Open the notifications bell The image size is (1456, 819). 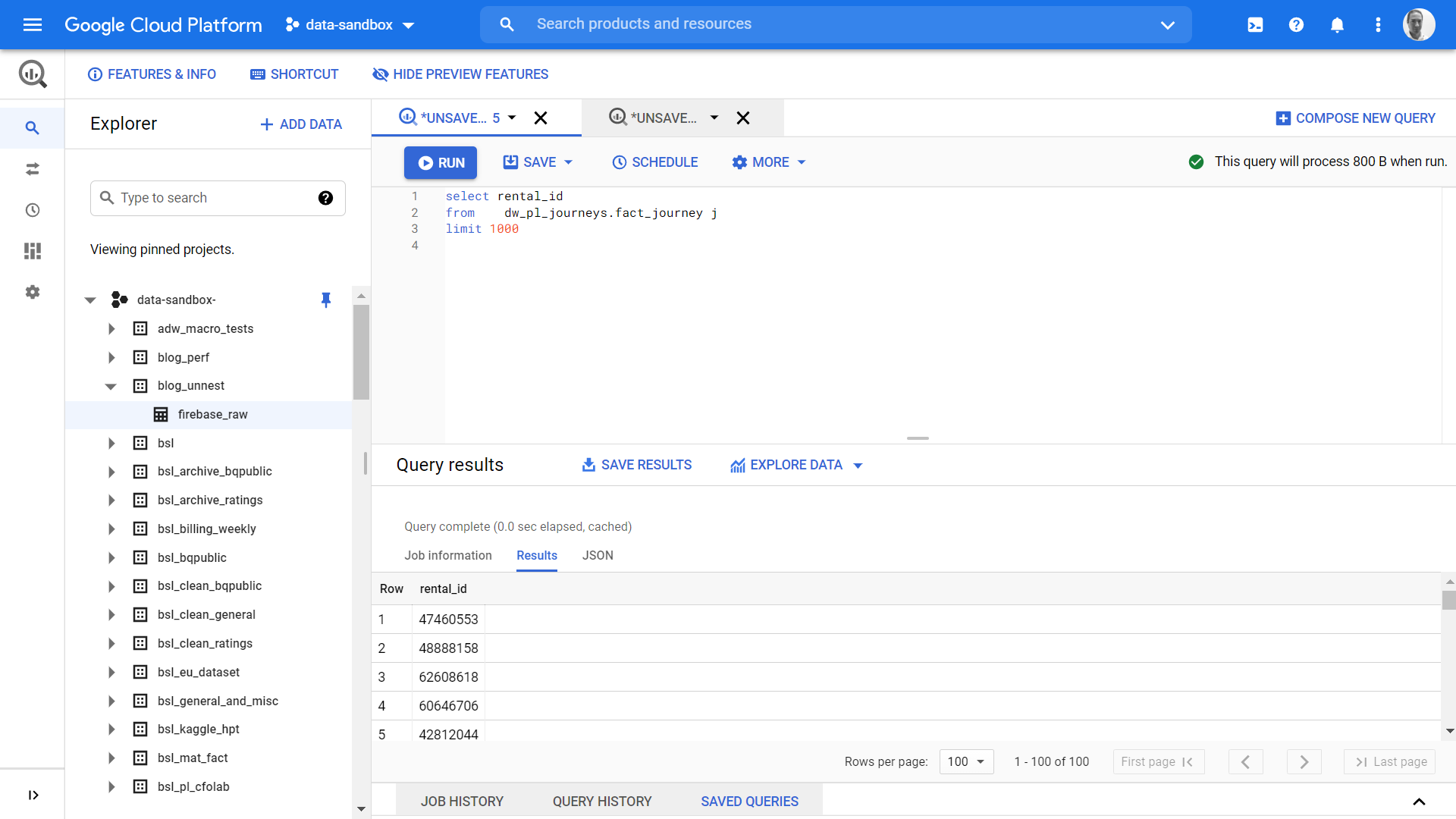pyautogui.click(x=1337, y=25)
